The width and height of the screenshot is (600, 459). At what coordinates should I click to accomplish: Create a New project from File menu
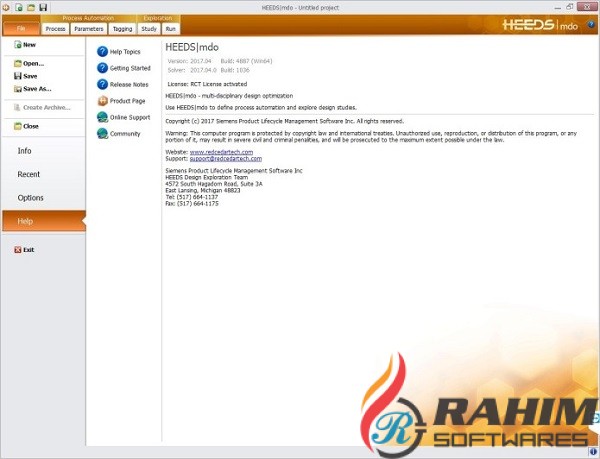[x=25, y=45]
